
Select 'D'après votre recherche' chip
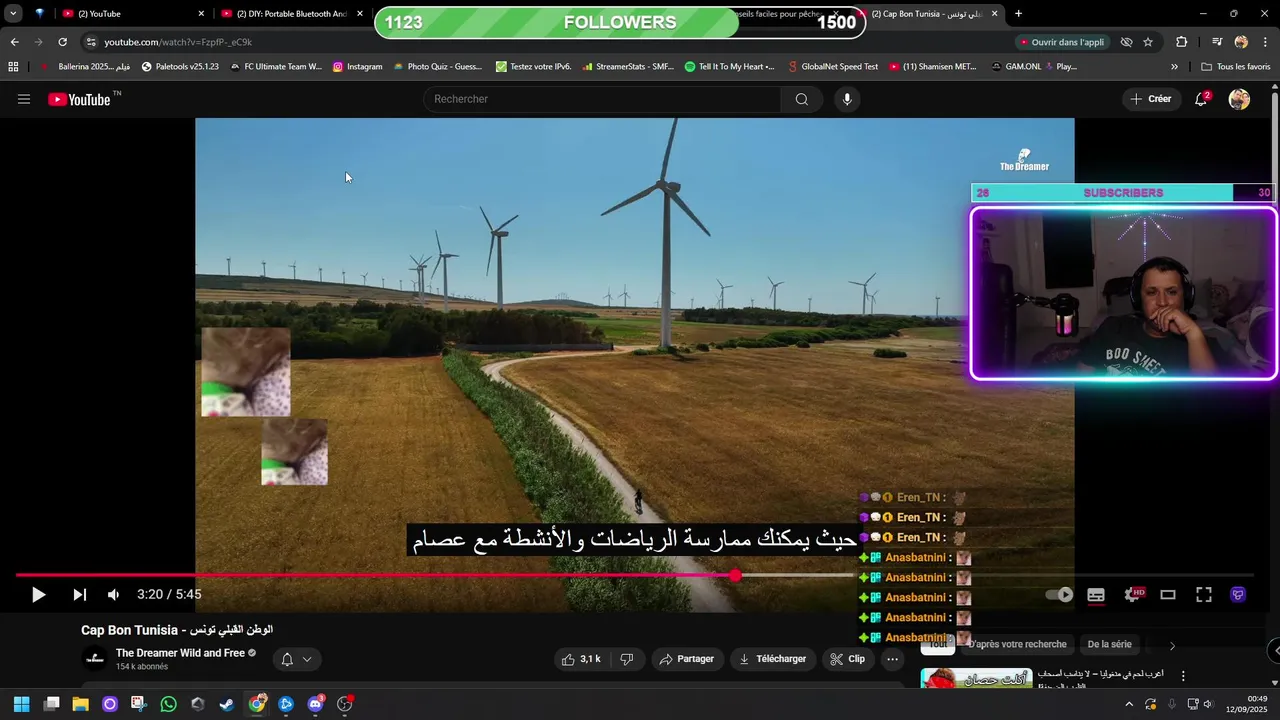1017,645
